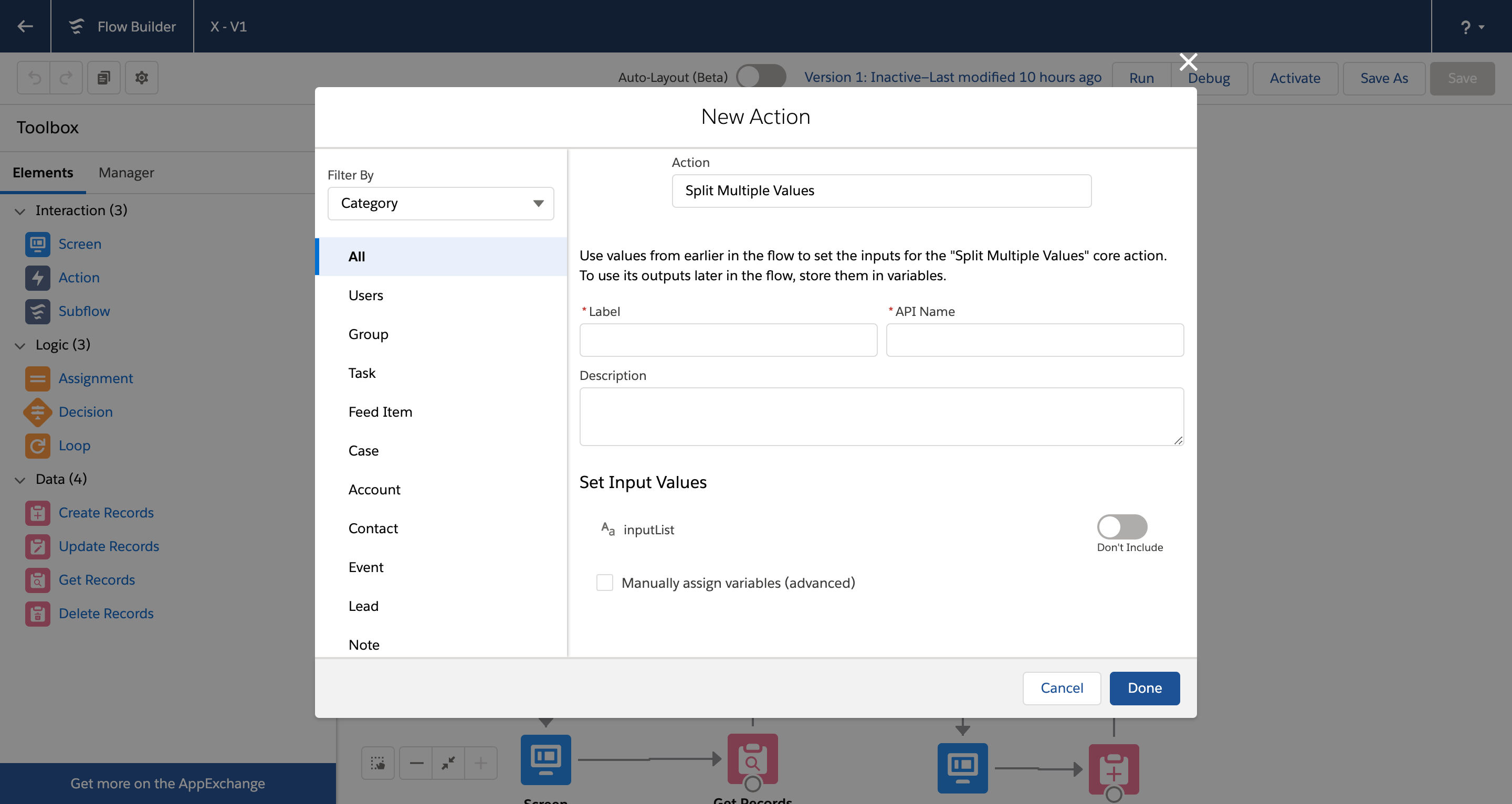Click the X - V1 flow name
Viewport: 1512px width, 804px height.
point(228,26)
